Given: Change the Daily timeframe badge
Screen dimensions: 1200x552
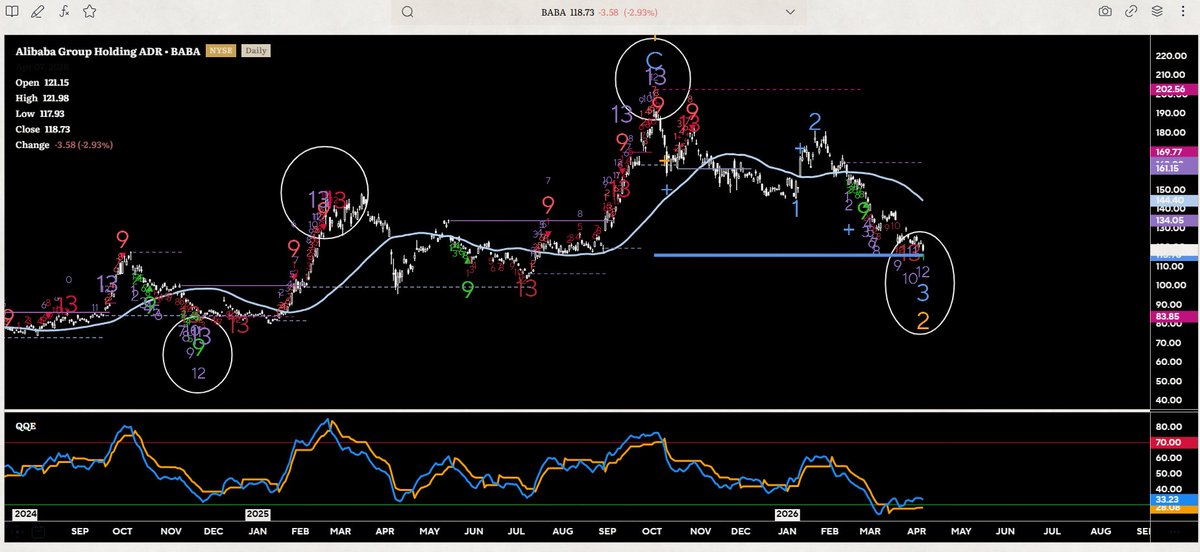Looking at the screenshot, I should [x=256, y=50].
